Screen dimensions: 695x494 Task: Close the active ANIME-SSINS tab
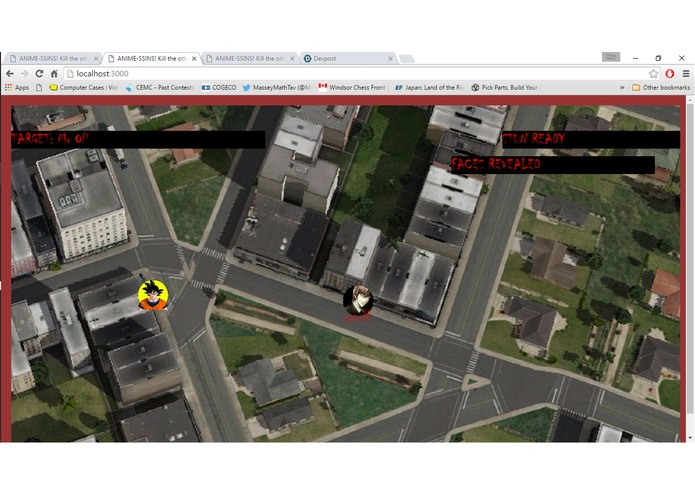point(194,58)
